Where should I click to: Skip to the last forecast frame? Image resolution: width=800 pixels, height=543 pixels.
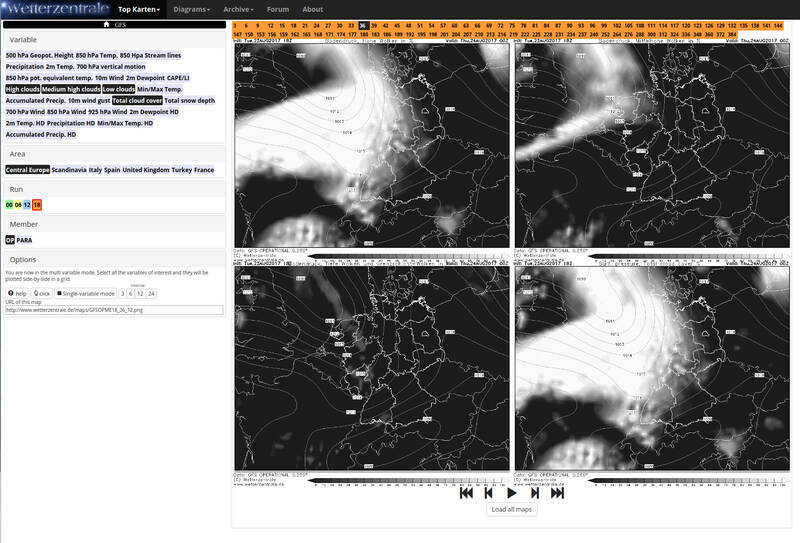pyautogui.click(x=558, y=492)
